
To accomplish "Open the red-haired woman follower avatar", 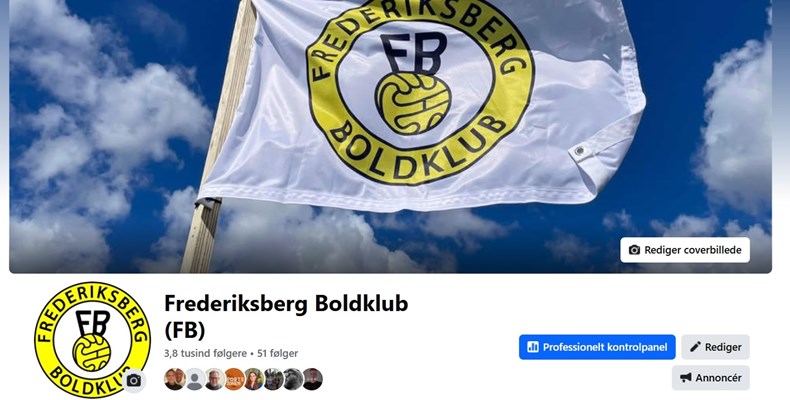I will point(253,379).
